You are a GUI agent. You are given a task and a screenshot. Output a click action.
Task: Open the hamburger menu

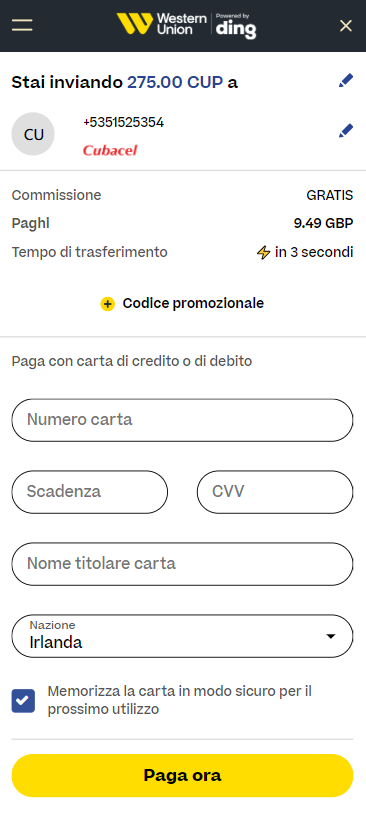22,25
